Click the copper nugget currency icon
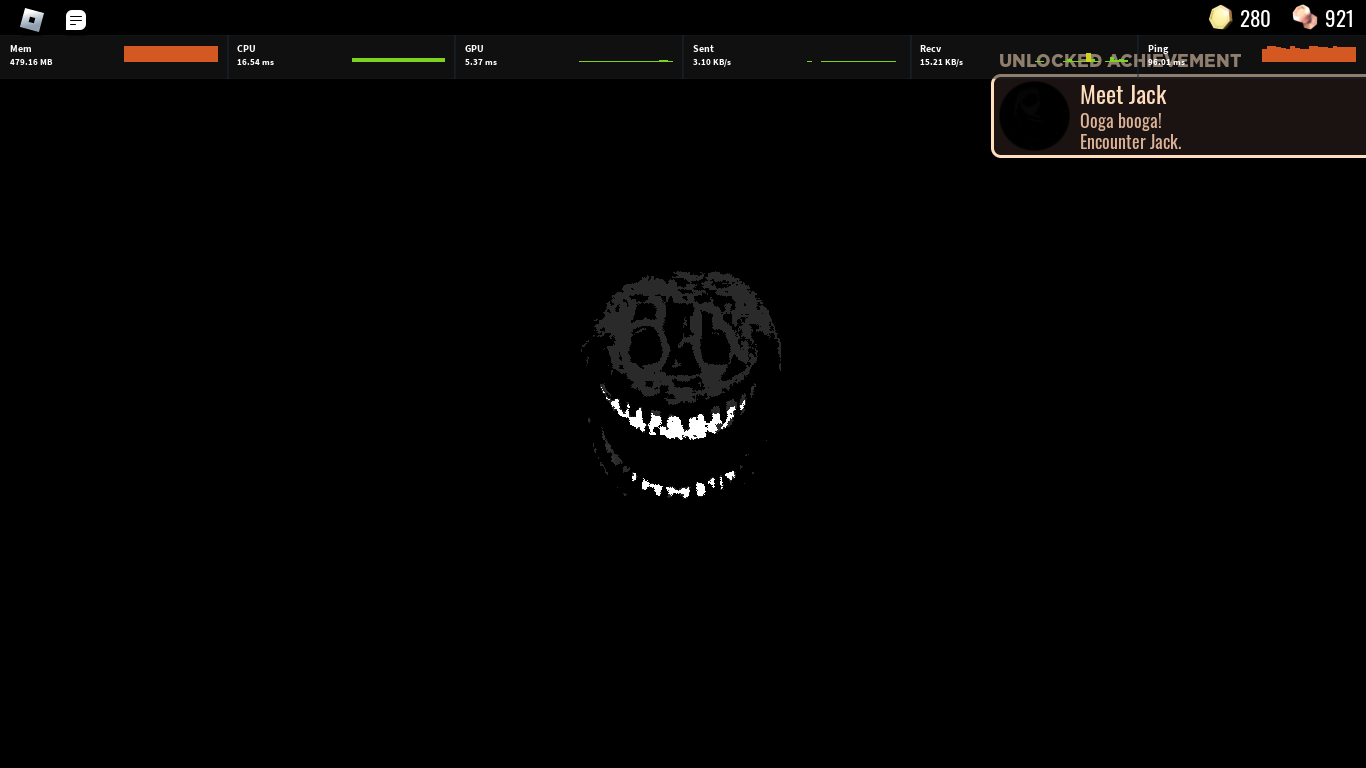The height and width of the screenshot is (768, 1366). (1305, 17)
